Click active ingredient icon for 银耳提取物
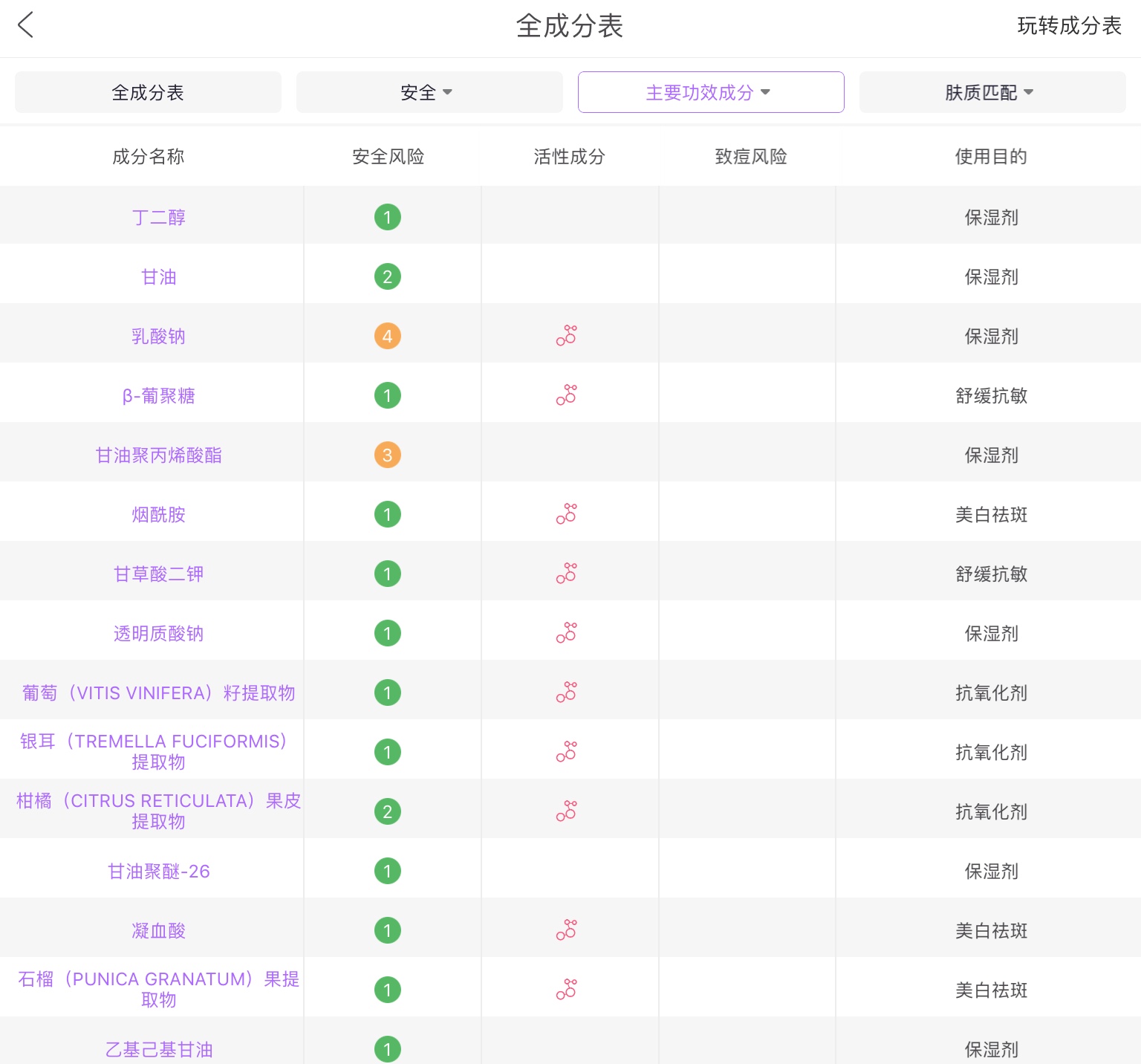Image resolution: width=1141 pixels, height=1064 pixels. click(x=567, y=752)
